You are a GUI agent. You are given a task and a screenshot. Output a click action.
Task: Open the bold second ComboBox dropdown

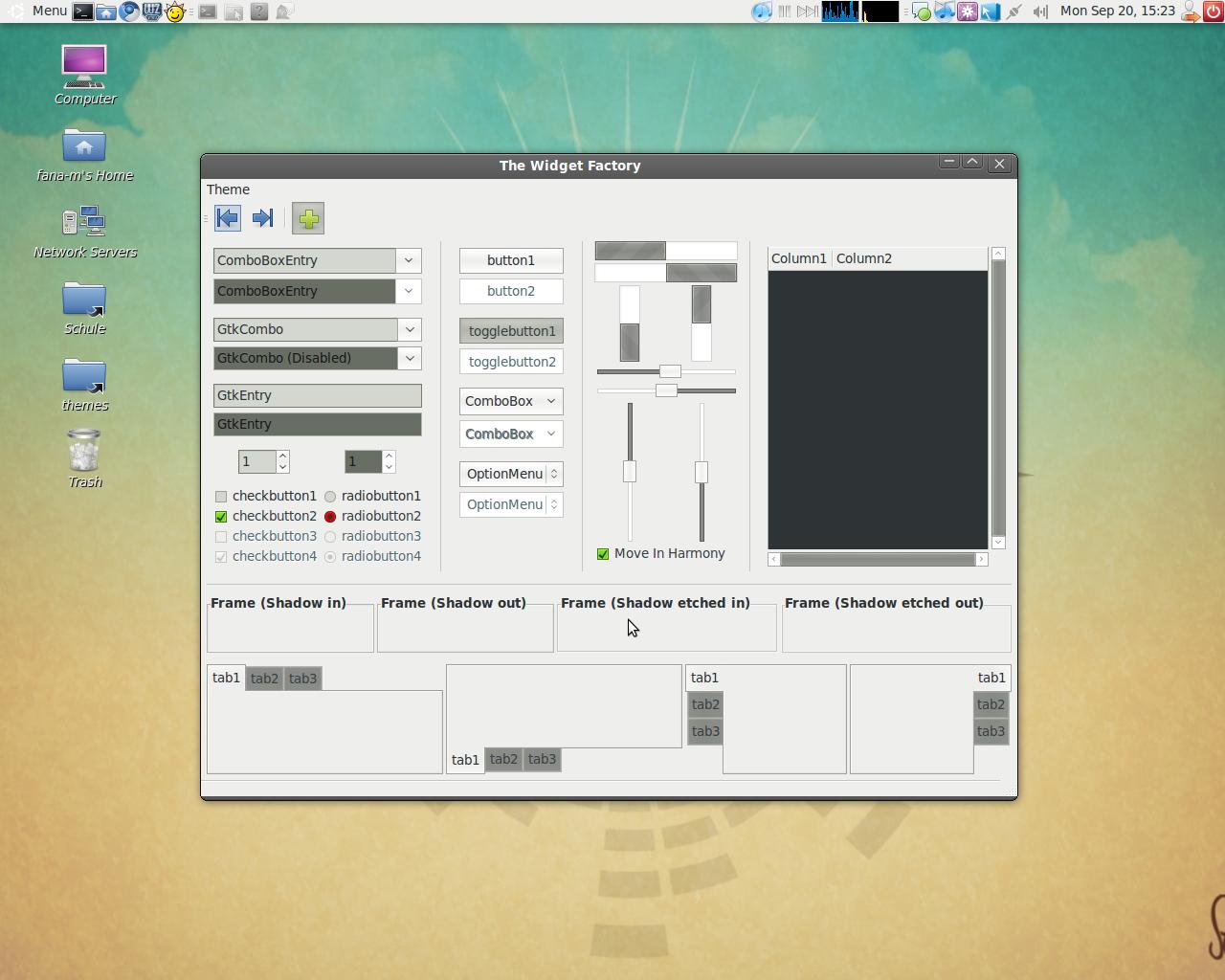[x=511, y=434]
